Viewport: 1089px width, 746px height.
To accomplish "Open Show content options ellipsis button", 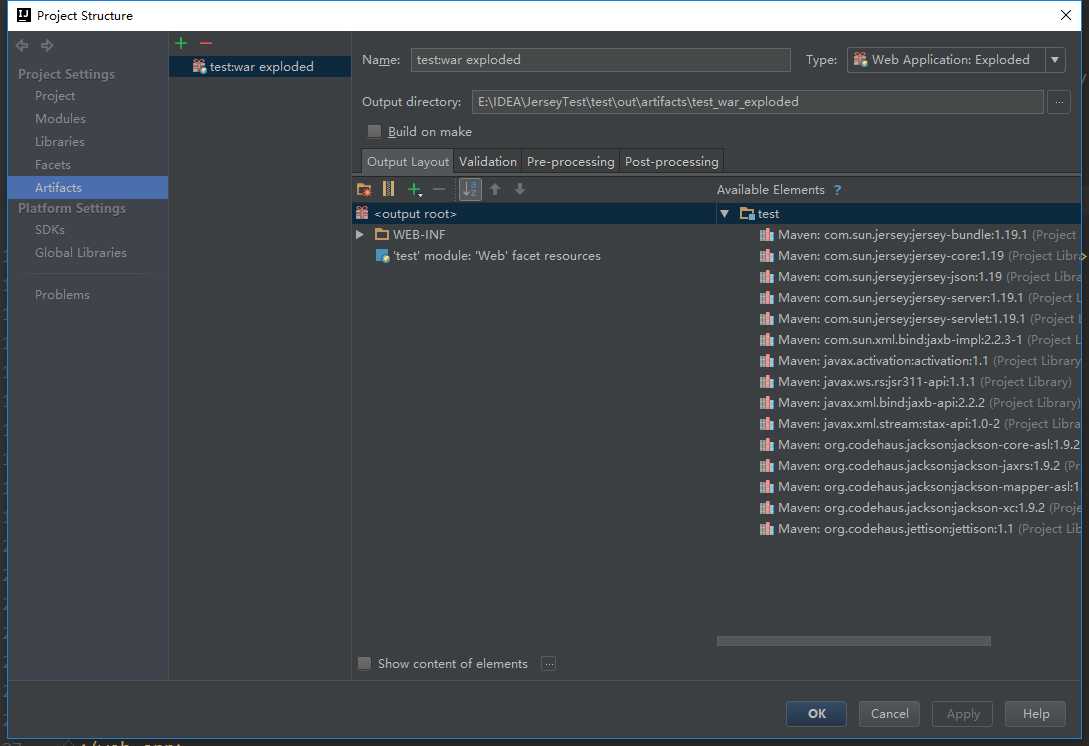I will tap(549, 663).
